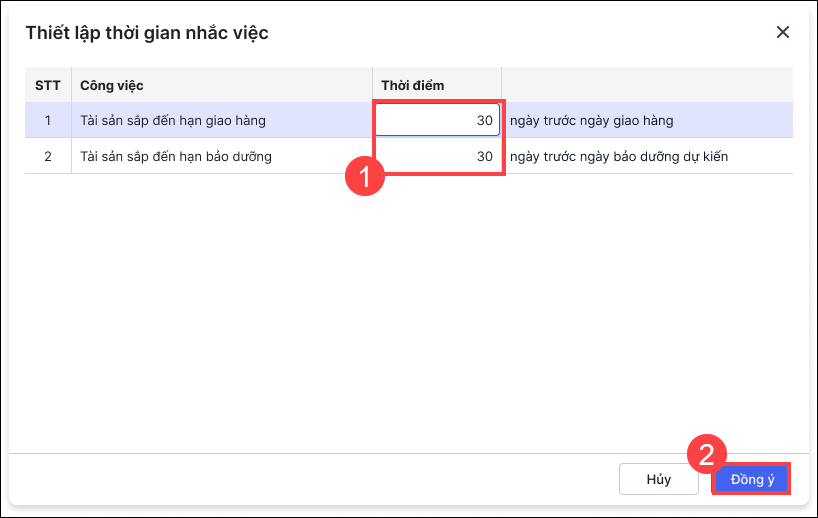Click the red step 1 badge

click(363, 178)
